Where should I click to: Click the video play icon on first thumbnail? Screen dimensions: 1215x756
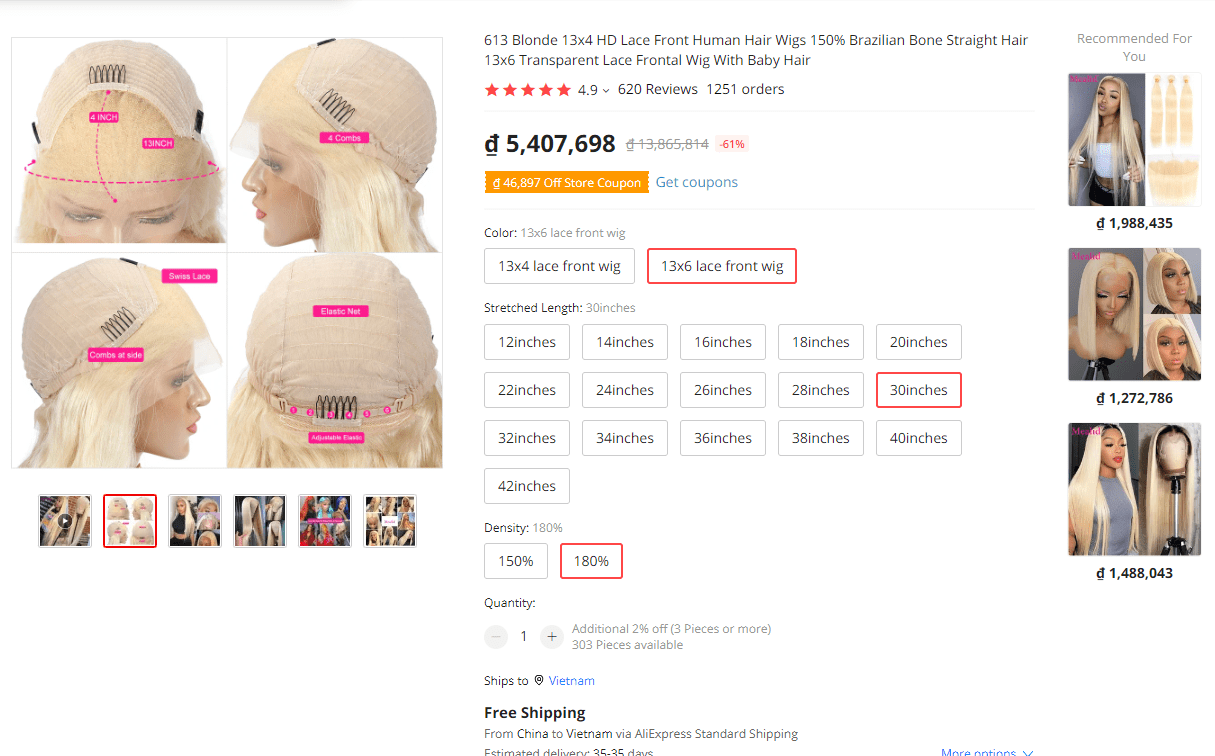[64, 520]
